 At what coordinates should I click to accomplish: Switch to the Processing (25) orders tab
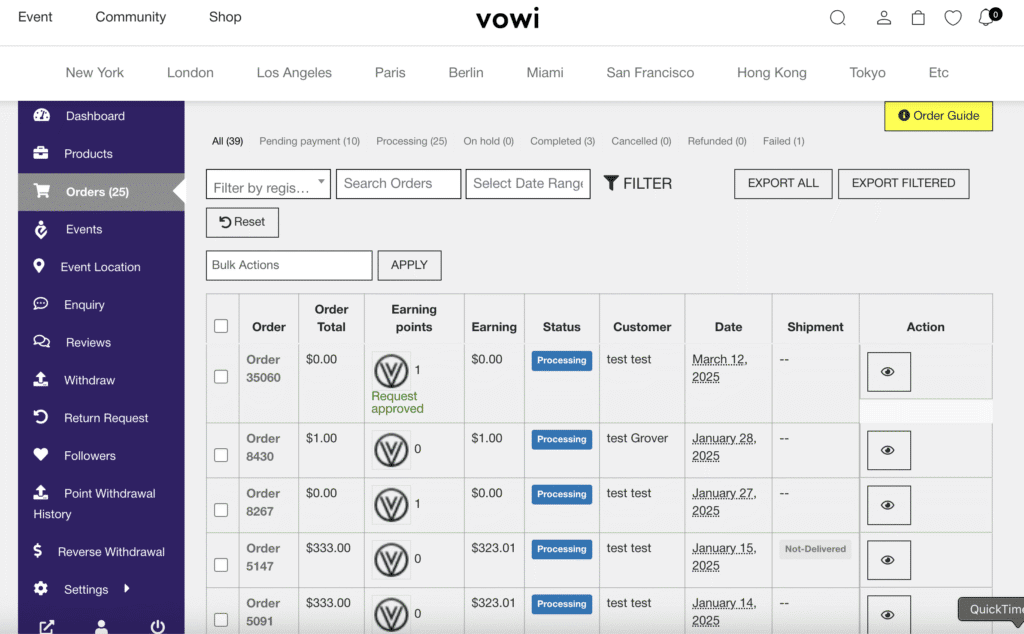[411, 142]
